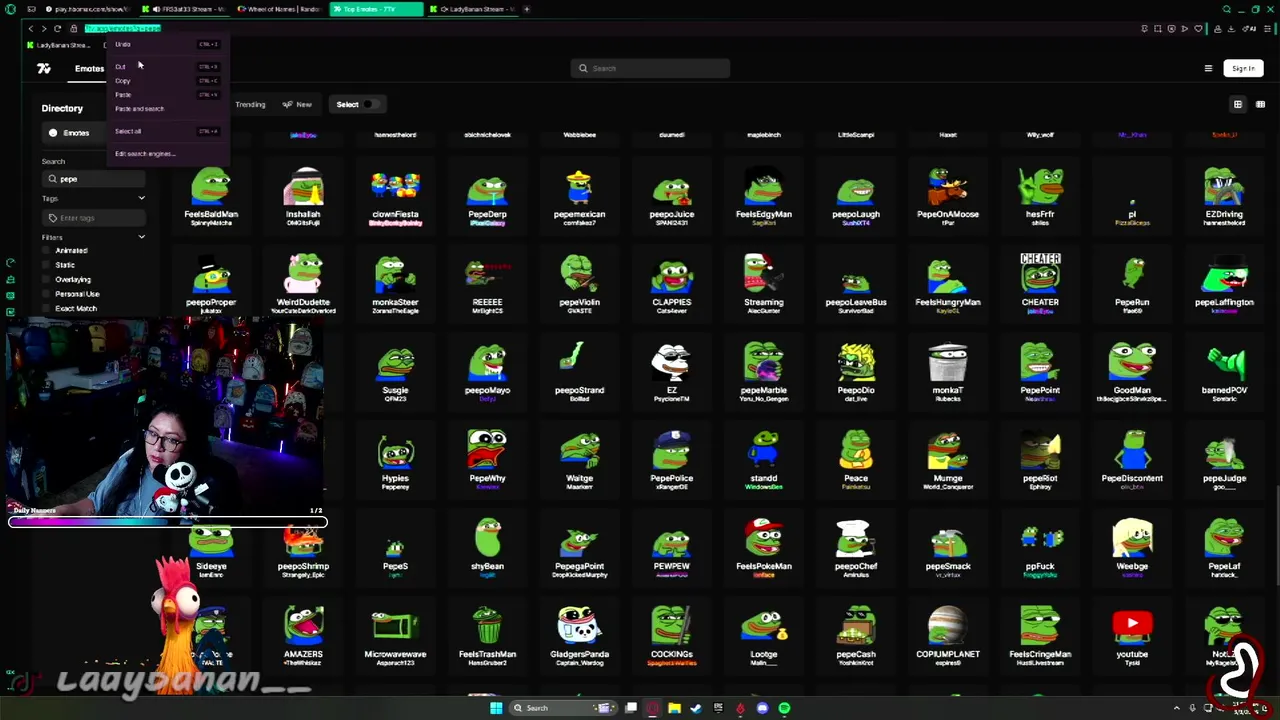This screenshot has width=1280, height=720.
Task: Open Discord from the taskbar
Action: (x=762, y=708)
